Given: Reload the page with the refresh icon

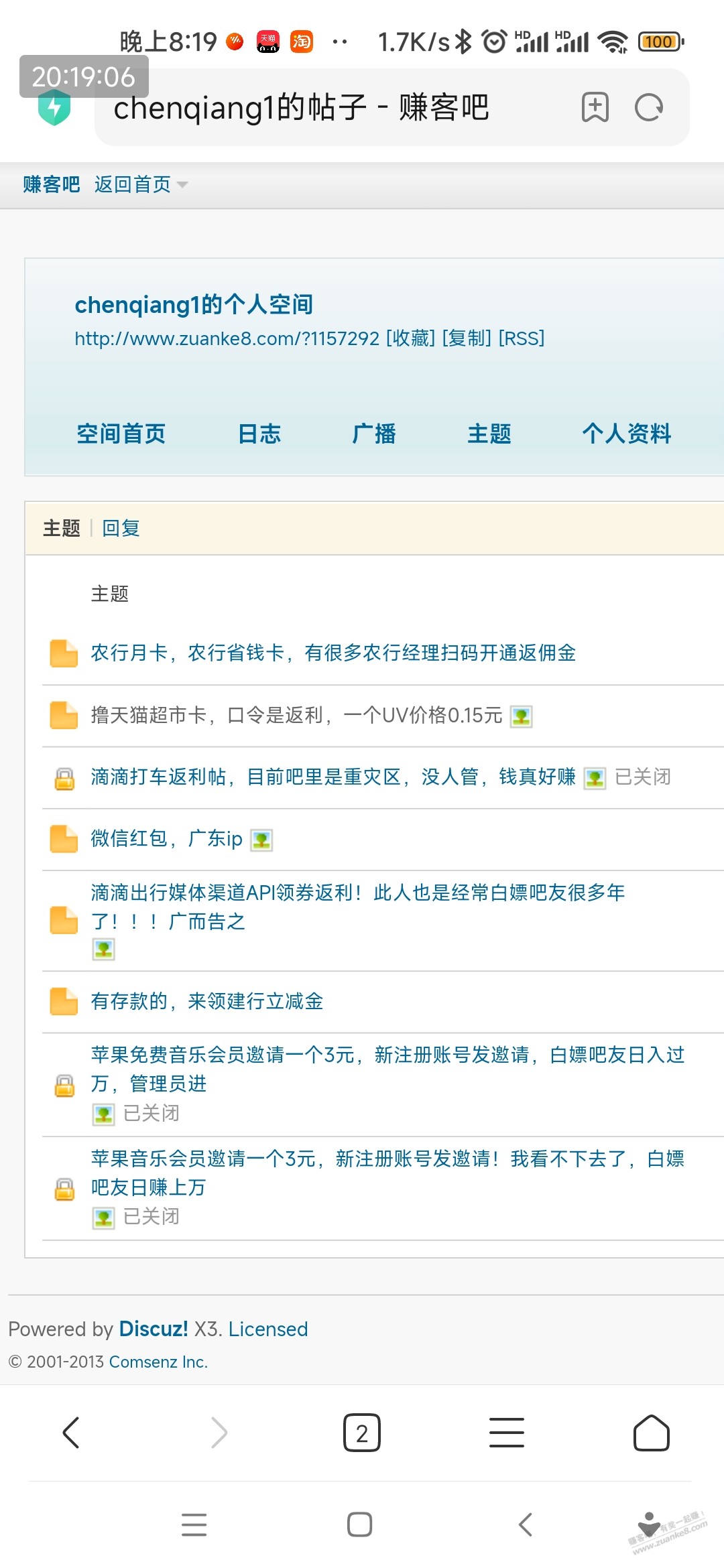Looking at the screenshot, I should (x=649, y=107).
